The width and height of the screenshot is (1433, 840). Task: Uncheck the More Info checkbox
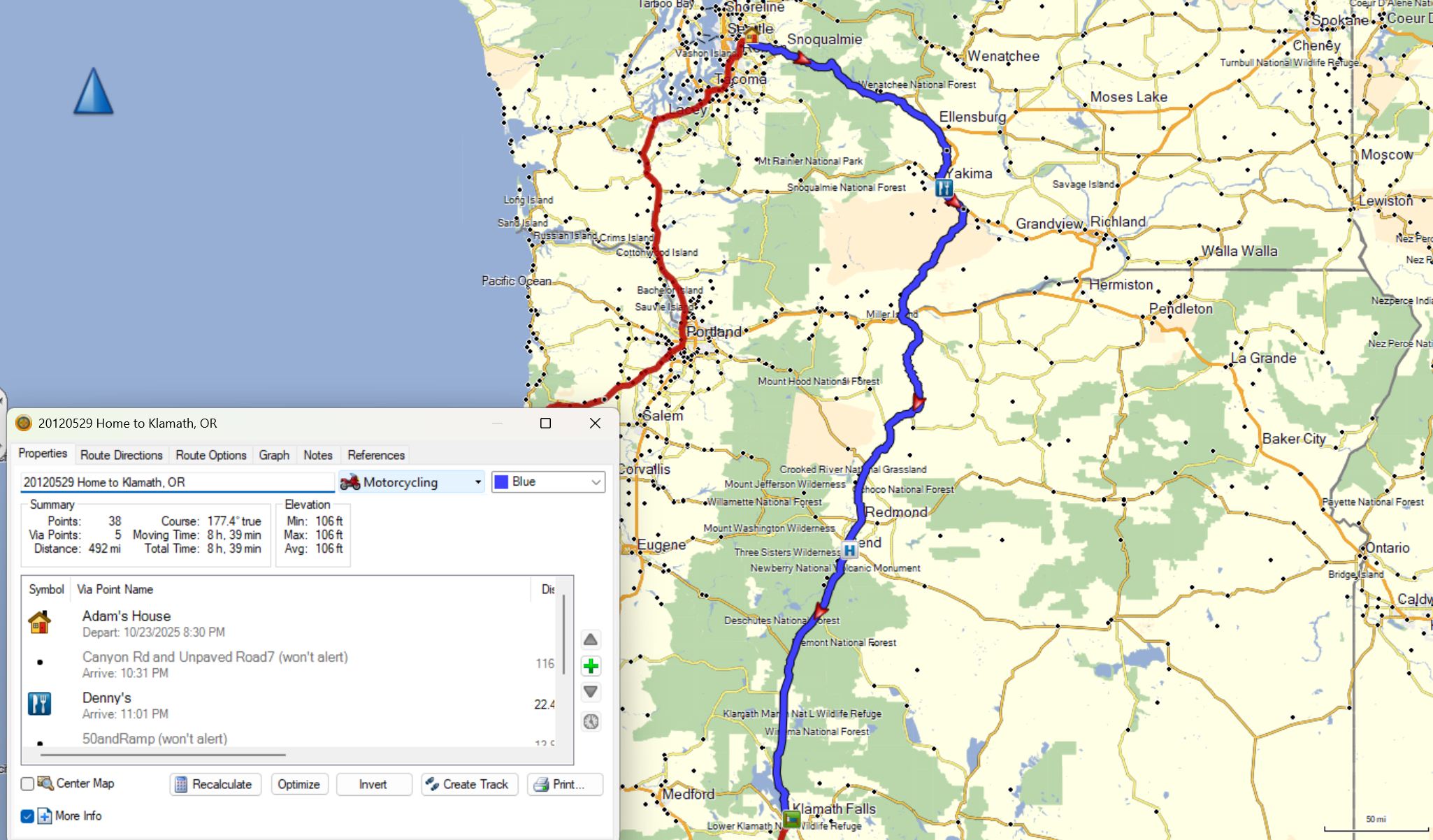point(27,816)
